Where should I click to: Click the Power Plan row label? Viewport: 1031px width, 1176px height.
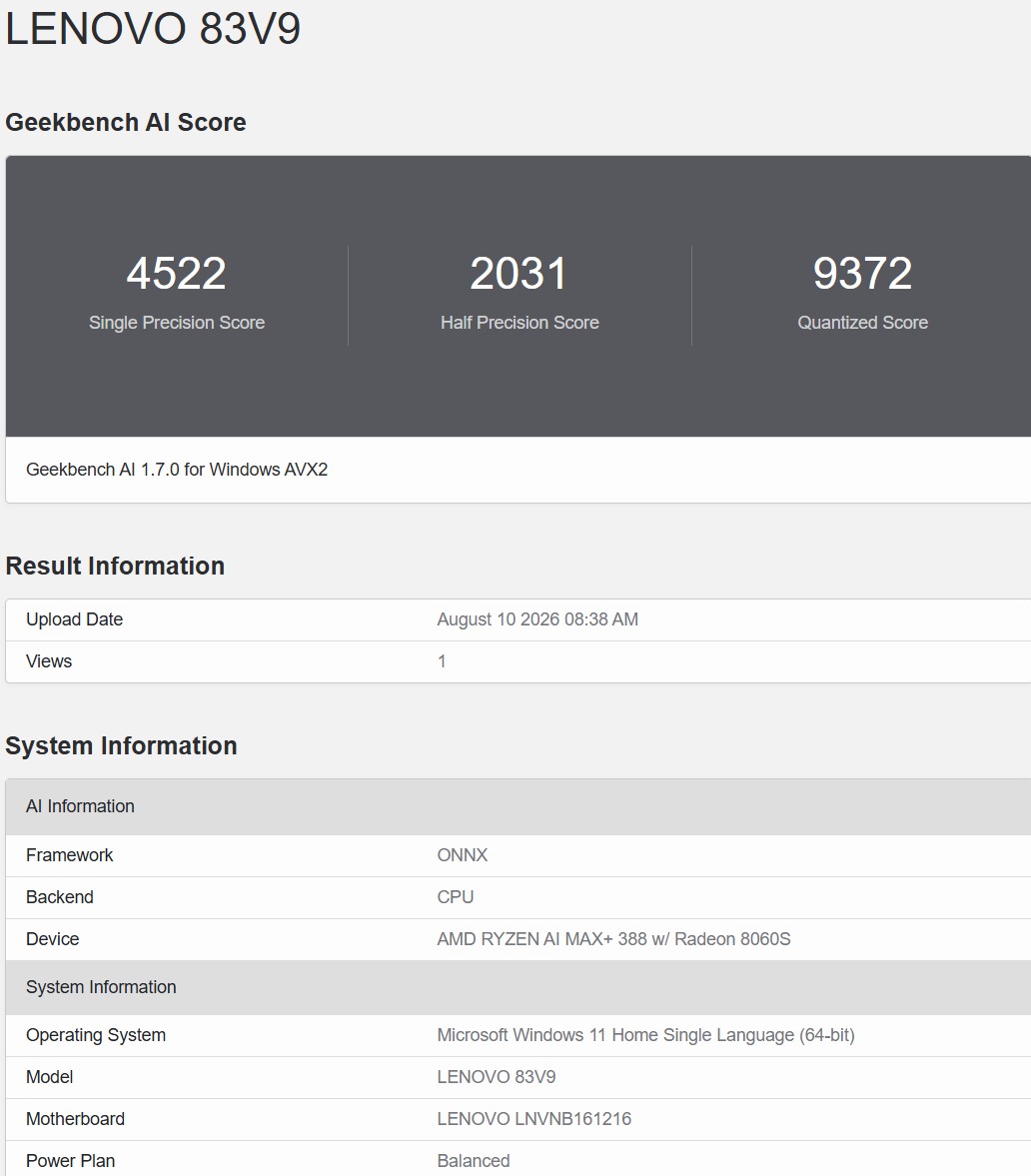point(71,1161)
